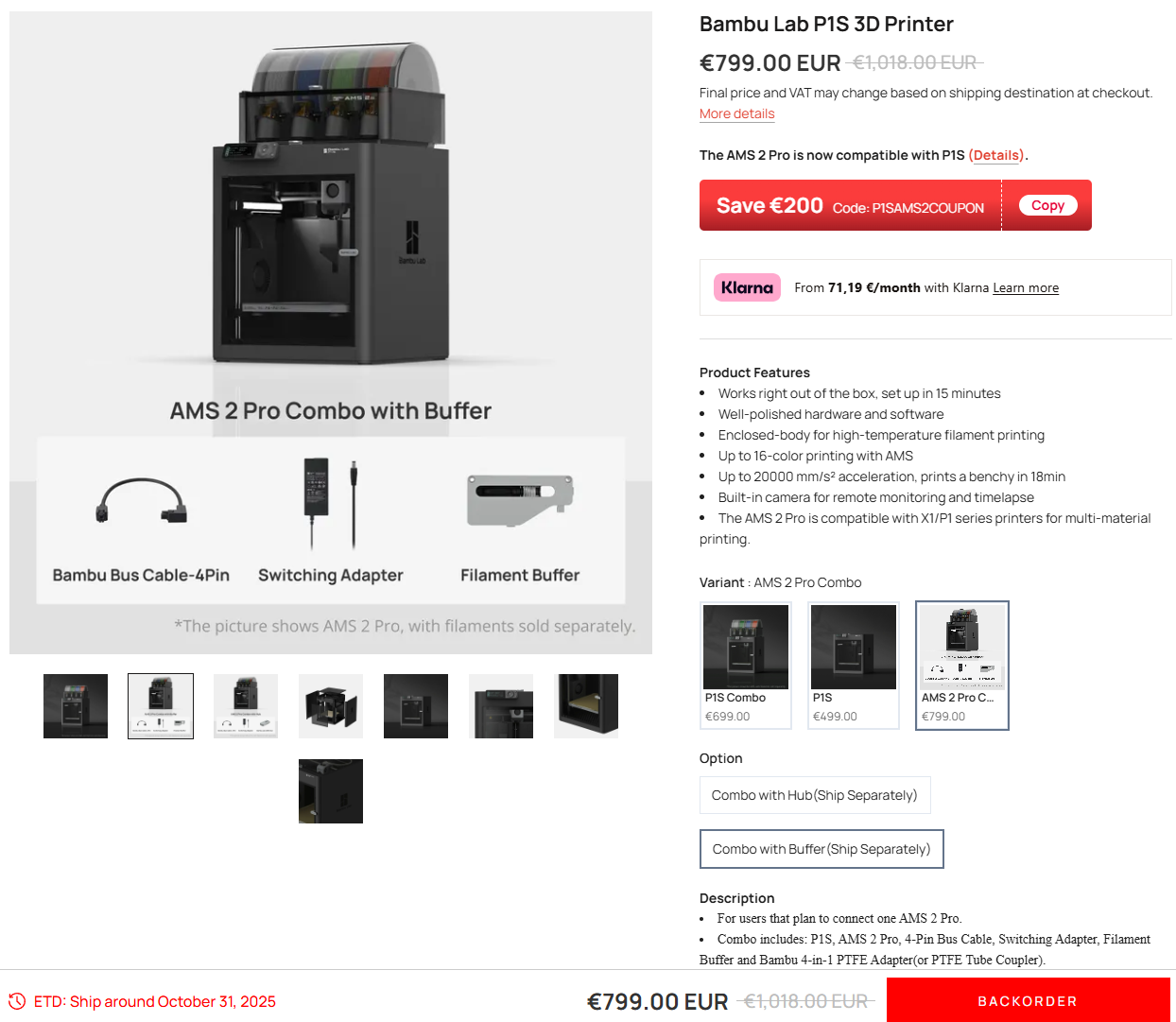Click the main AMS 2 Pro Combo product image

tap(331, 333)
